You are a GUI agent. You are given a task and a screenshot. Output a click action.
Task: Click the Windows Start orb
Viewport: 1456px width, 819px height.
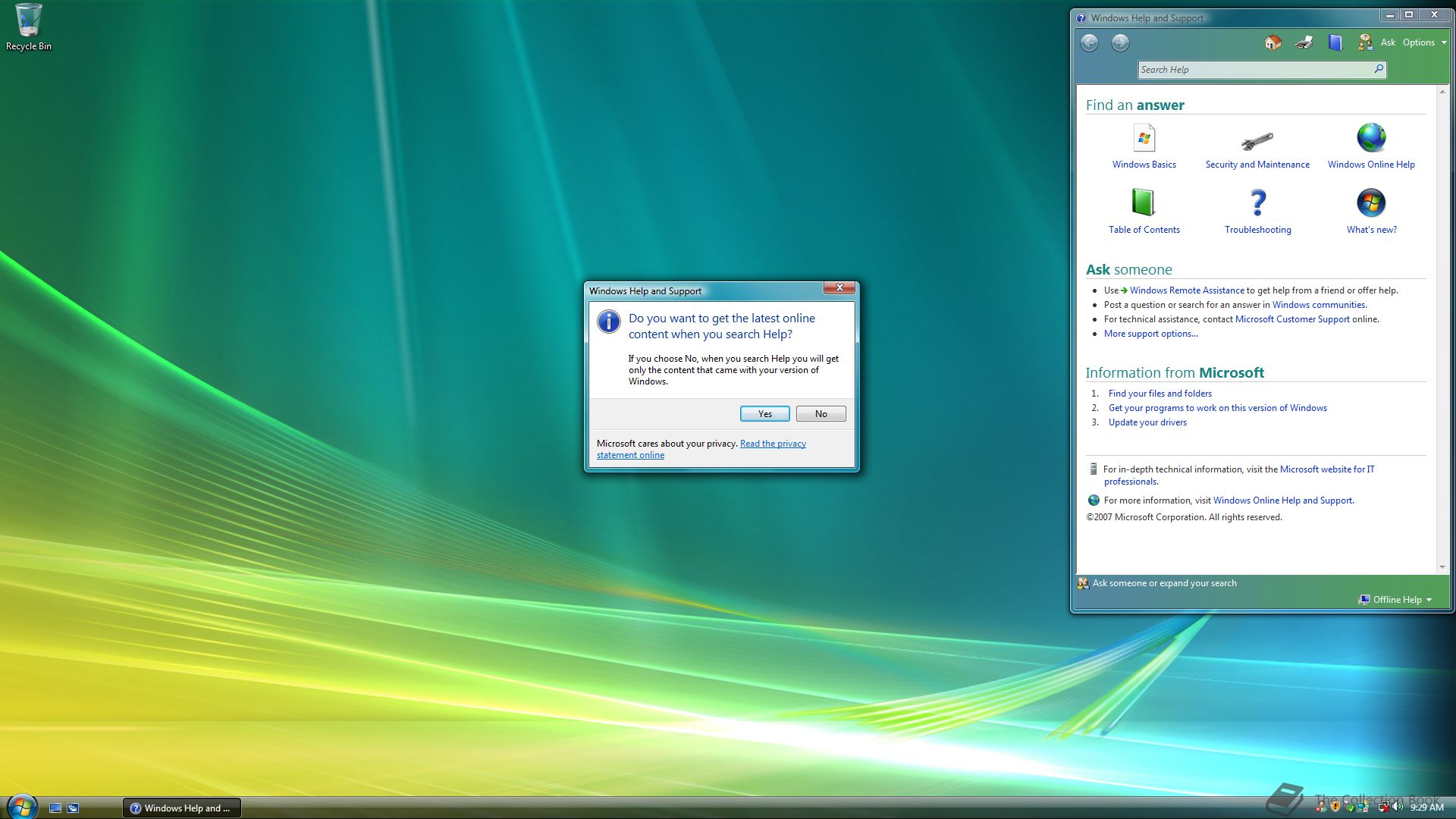tap(22, 806)
